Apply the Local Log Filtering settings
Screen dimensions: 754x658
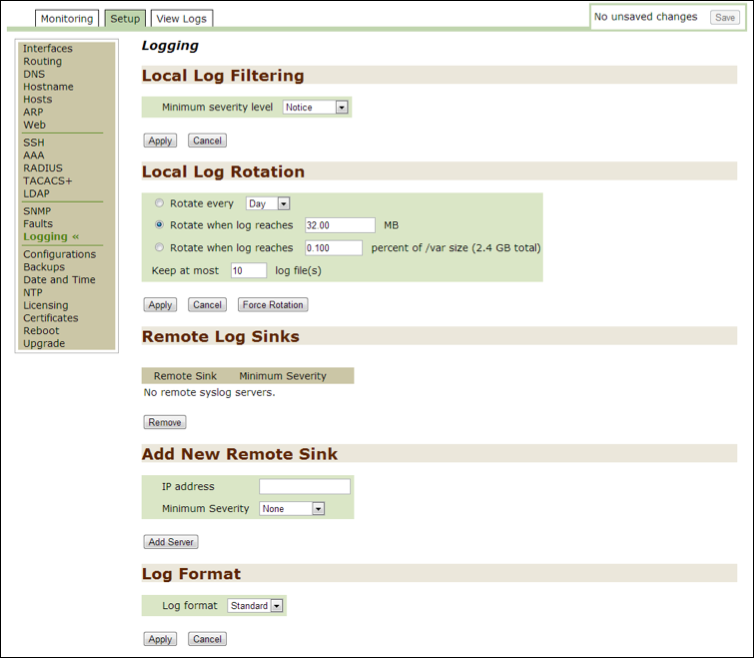point(160,141)
